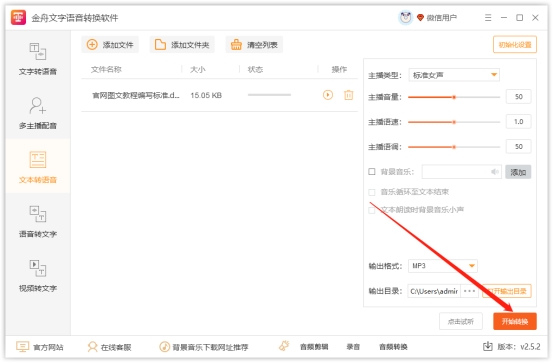Clear the list with 清空列表

point(254,45)
